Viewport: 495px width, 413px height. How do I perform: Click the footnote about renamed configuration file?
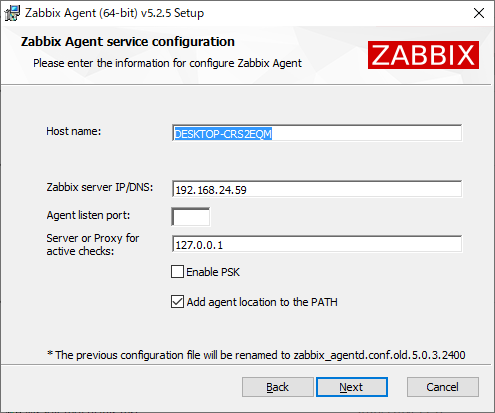(256, 355)
